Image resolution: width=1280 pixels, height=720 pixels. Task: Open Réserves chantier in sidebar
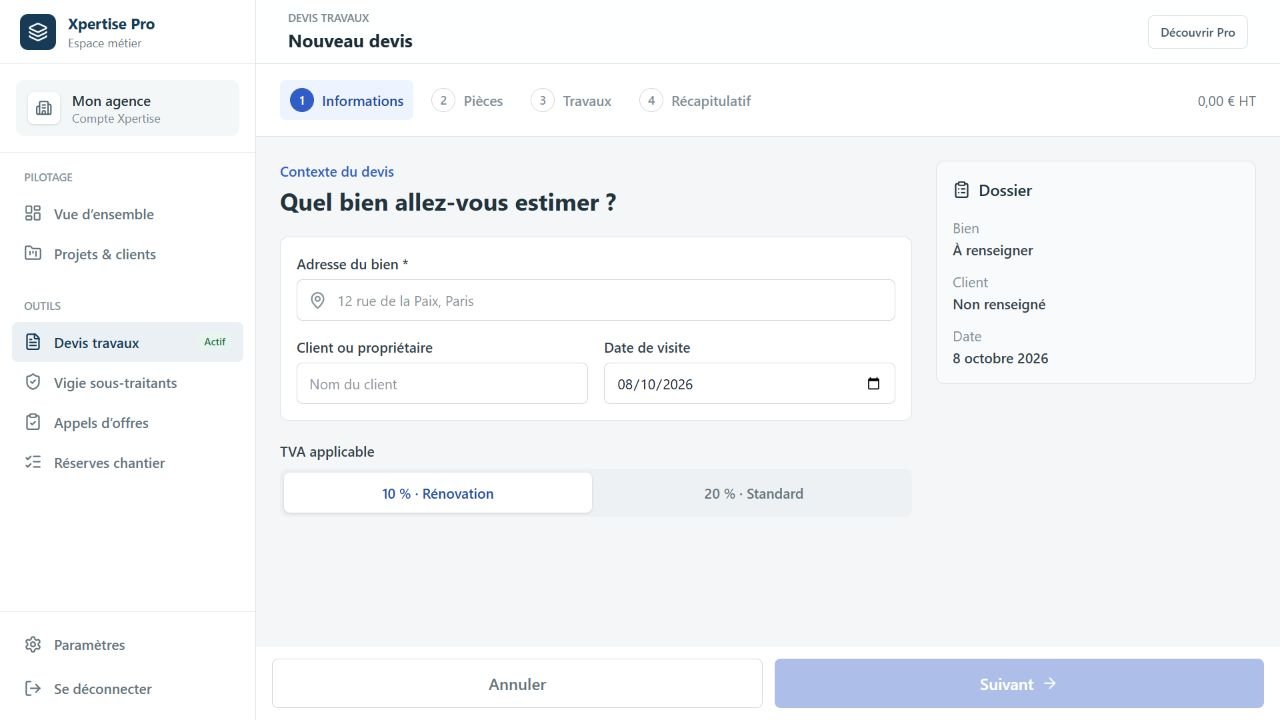[128, 462]
